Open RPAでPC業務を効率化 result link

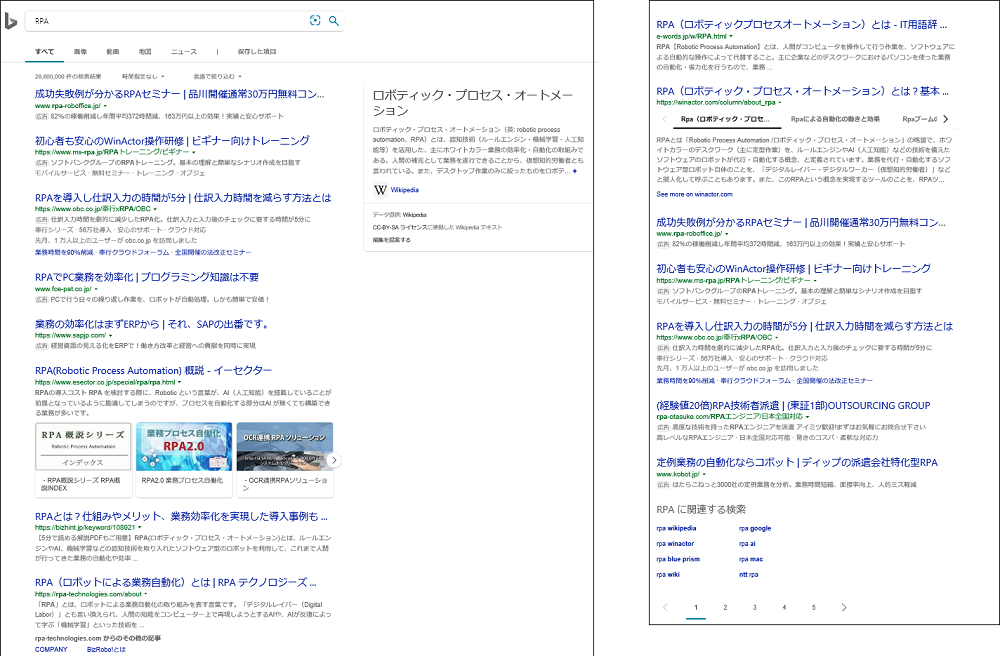coord(147,277)
